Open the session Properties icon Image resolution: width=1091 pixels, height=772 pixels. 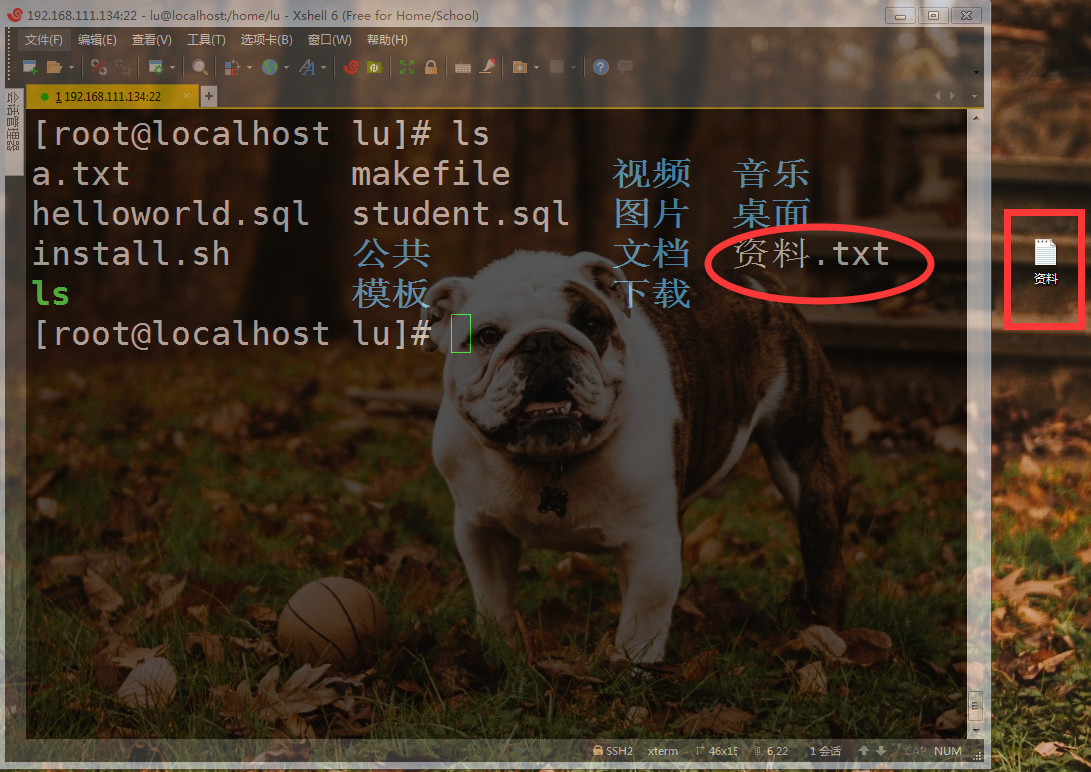click(x=156, y=67)
